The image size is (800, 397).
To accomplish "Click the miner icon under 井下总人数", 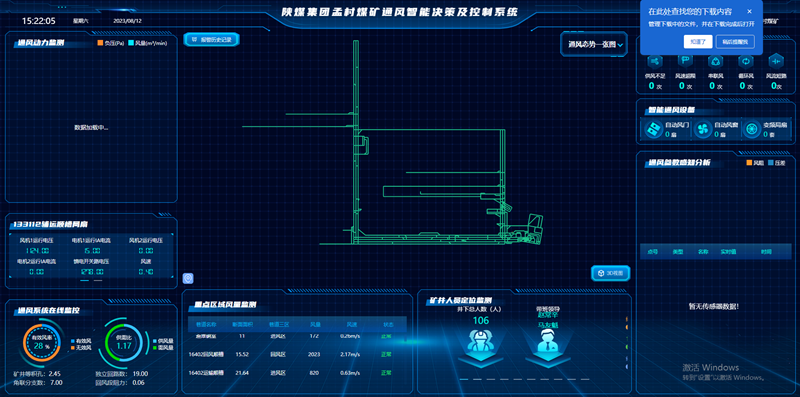I will [x=481, y=340].
